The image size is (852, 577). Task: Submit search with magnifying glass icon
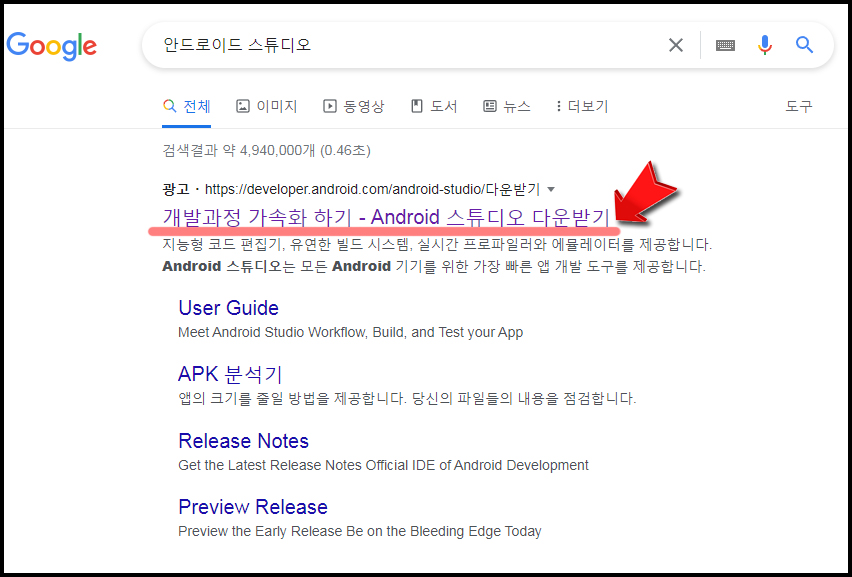(804, 45)
